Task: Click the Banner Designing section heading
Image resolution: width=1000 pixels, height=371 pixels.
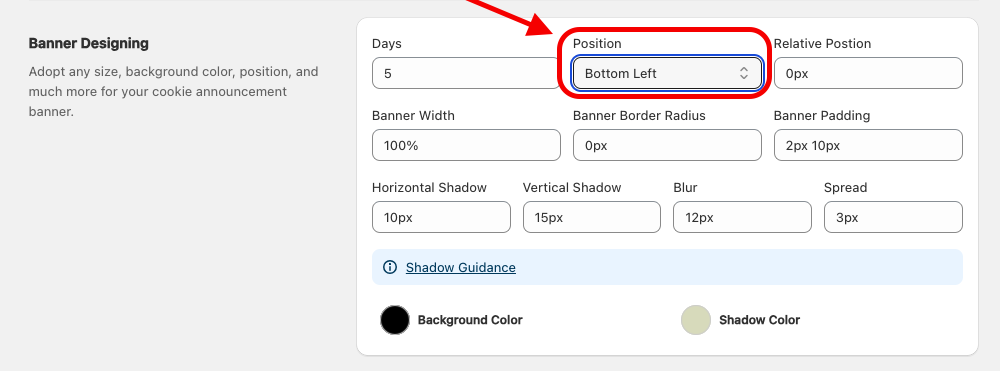Action: click(89, 43)
